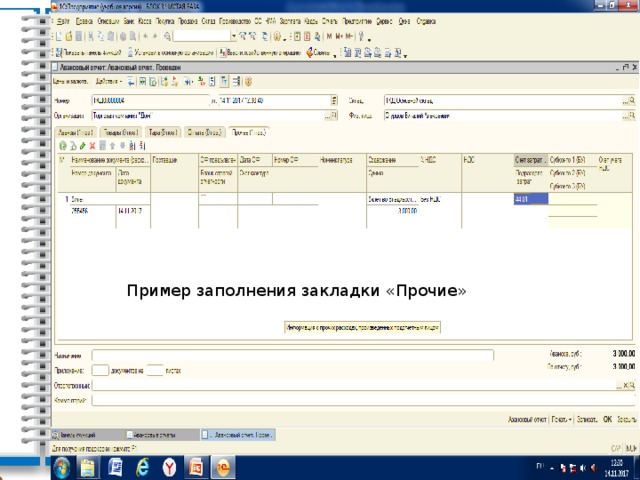The height and width of the screenshot is (480, 640).
Task: Delete the table row with the red X icon
Action: point(92,146)
